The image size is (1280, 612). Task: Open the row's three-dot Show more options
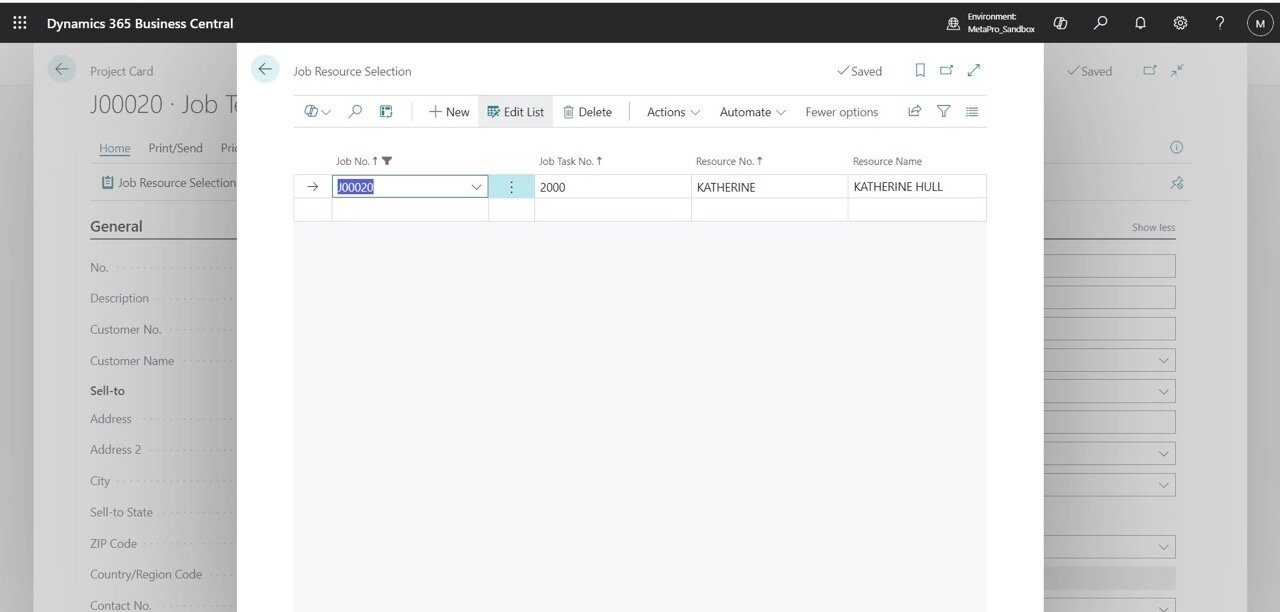coord(512,187)
